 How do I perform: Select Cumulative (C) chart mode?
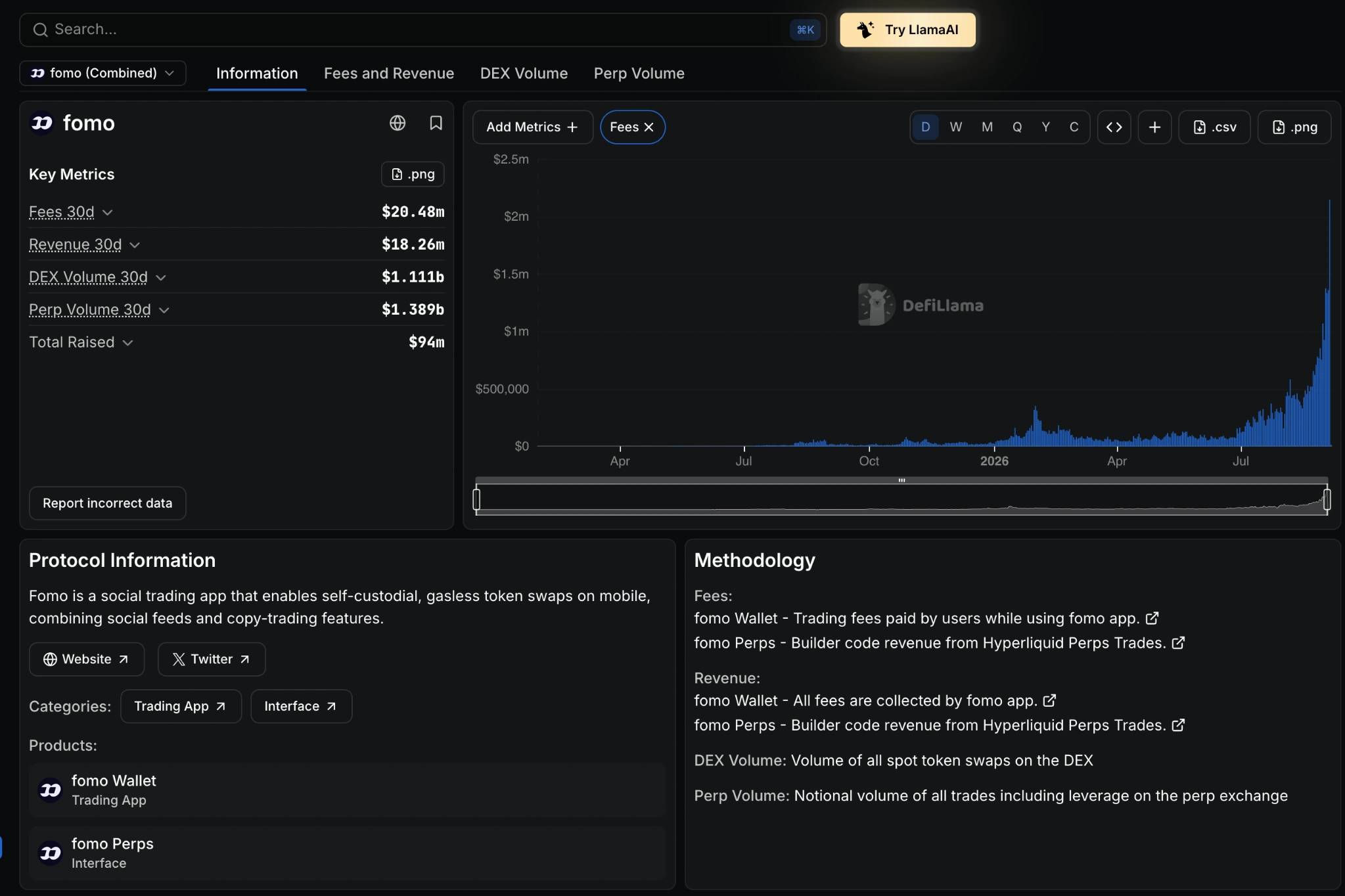tap(1074, 127)
